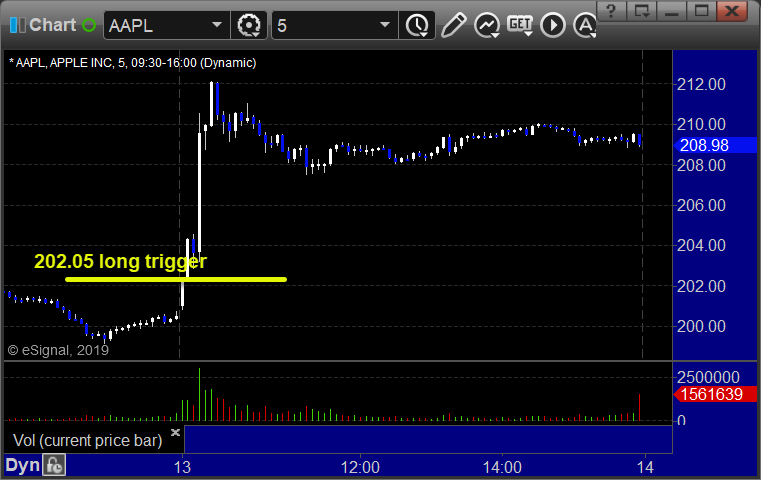Click the 204.00 price axis label
The width and height of the screenshot is (761, 480).
click(x=701, y=245)
